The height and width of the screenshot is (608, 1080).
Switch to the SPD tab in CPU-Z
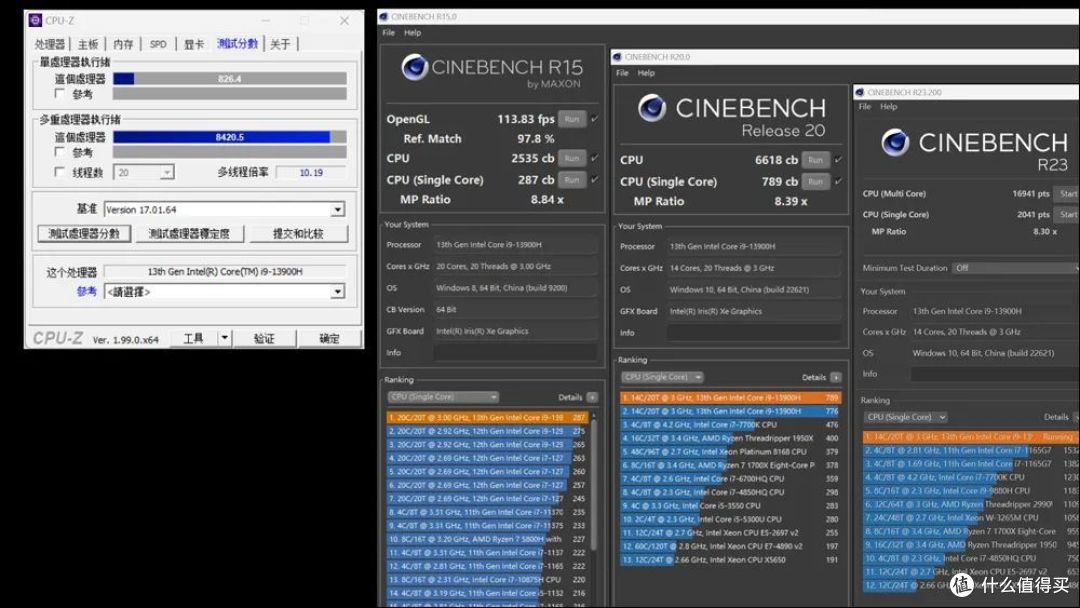pyautogui.click(x=158, y=44)
